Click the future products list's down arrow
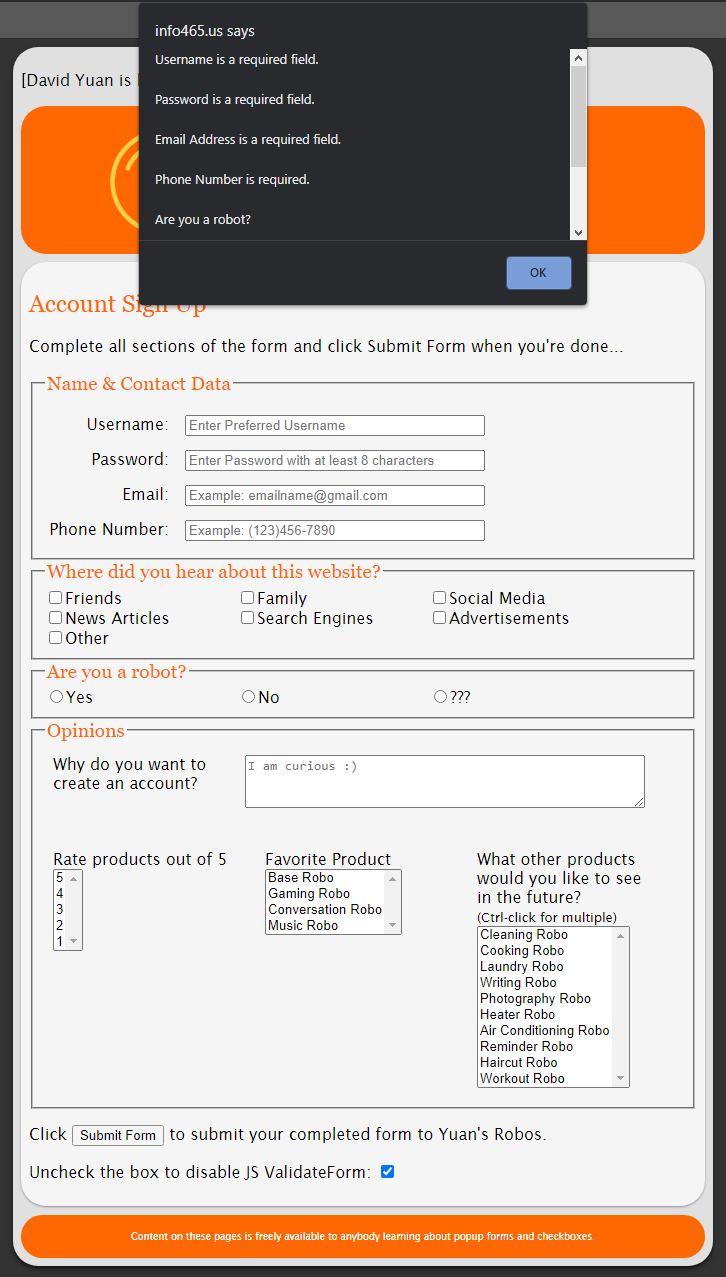This screenshot has height=1277, width=726. pos(622,1079)
